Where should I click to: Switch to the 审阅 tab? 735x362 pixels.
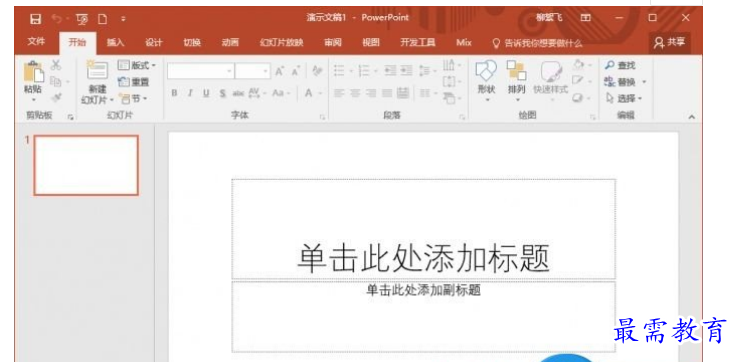click(x=333, y=43)
